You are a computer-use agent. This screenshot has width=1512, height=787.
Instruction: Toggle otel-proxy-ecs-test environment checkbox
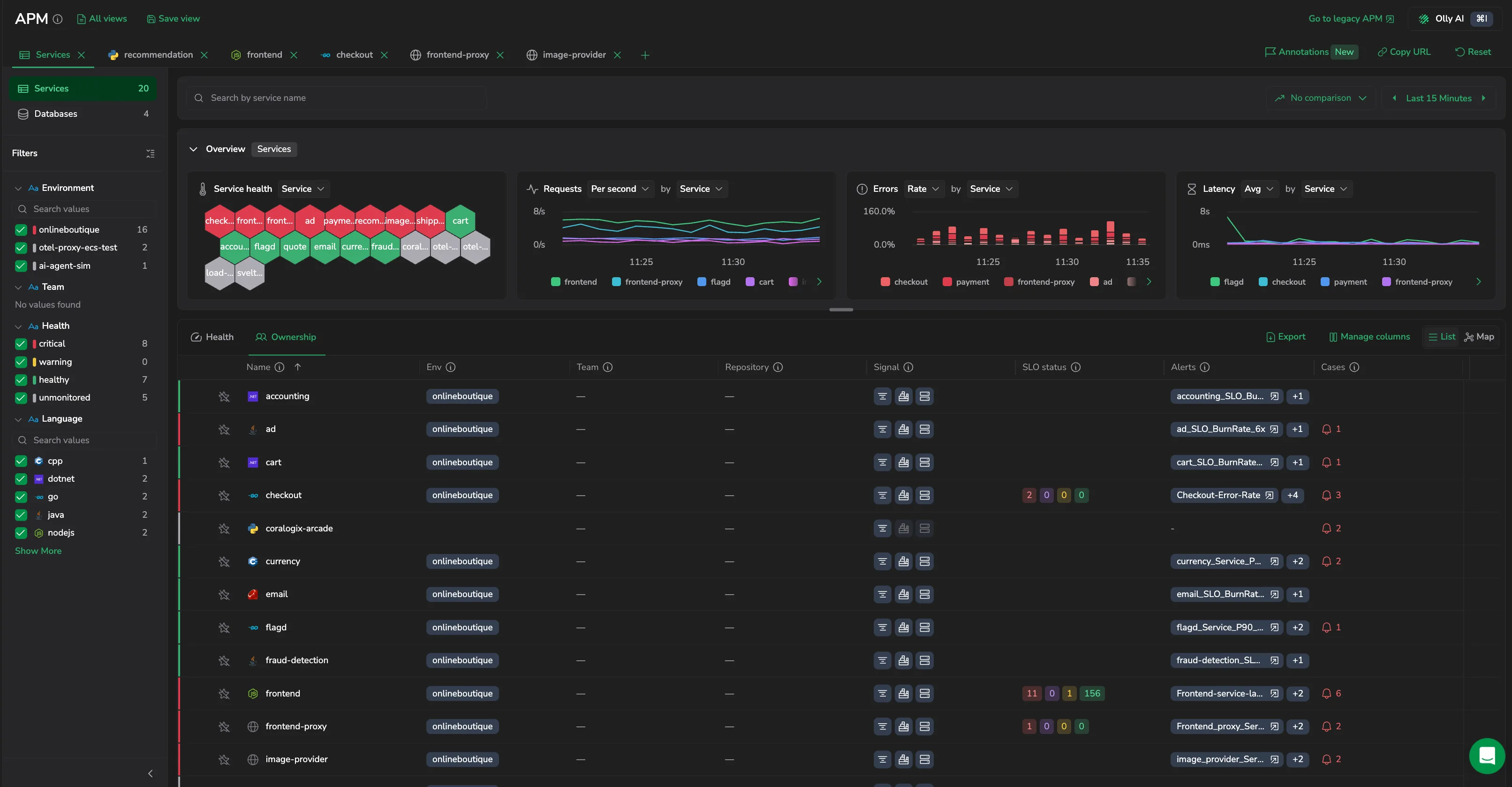(x=21, y=248)
